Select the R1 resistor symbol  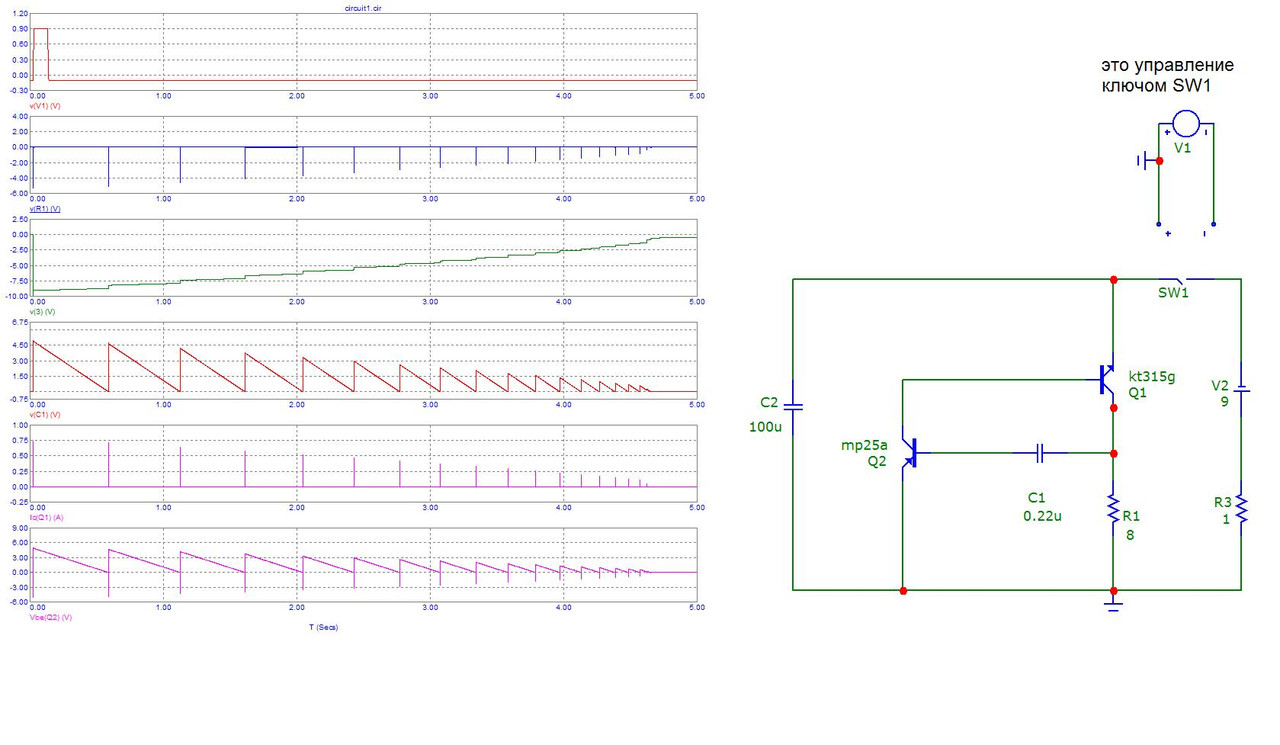pyautogui.click(x=1113, y=510)
